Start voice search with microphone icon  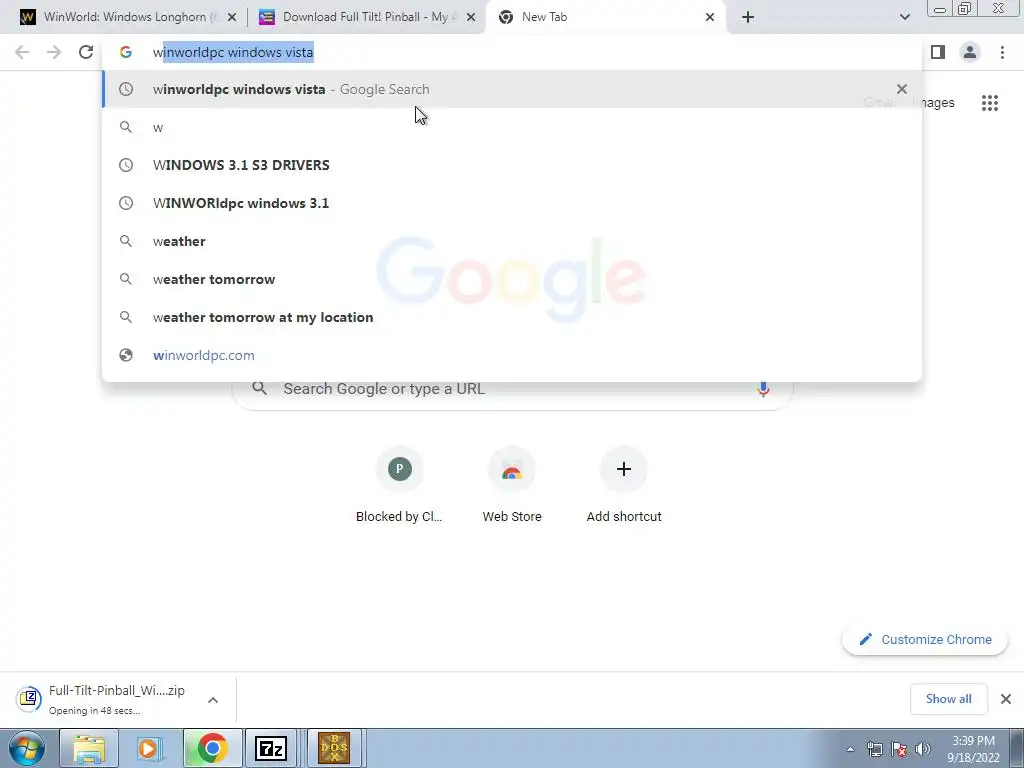point(763,389)
